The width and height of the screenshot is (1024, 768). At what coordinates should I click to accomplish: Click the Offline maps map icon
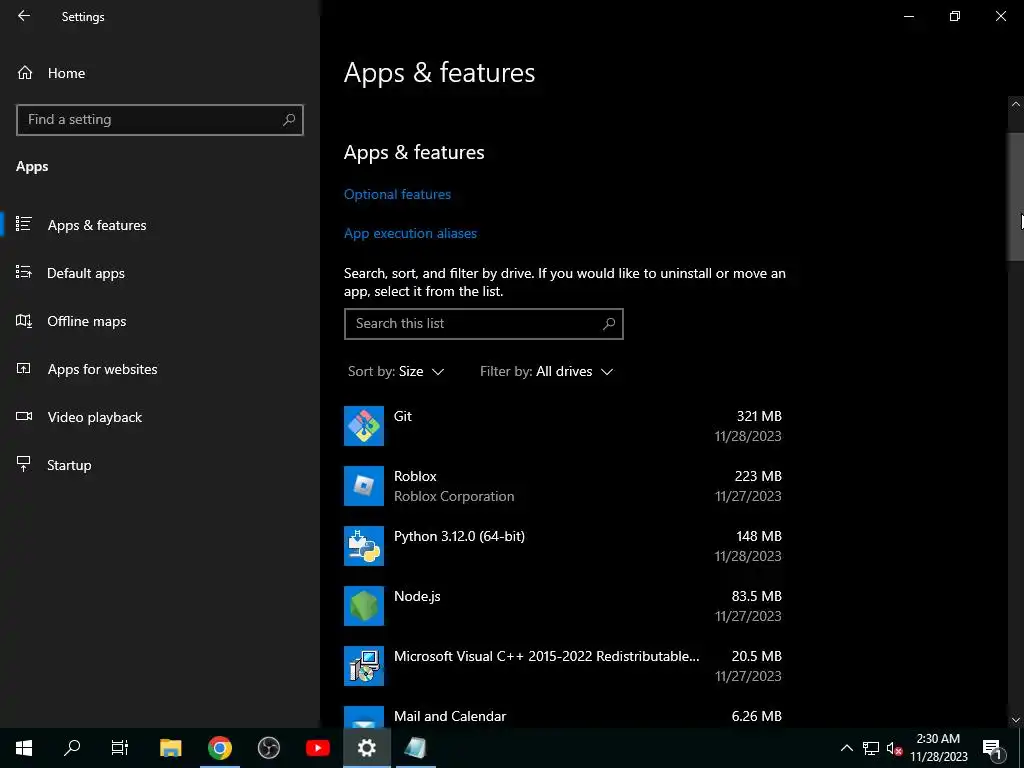pyautogui.click(x=24, y=320)
